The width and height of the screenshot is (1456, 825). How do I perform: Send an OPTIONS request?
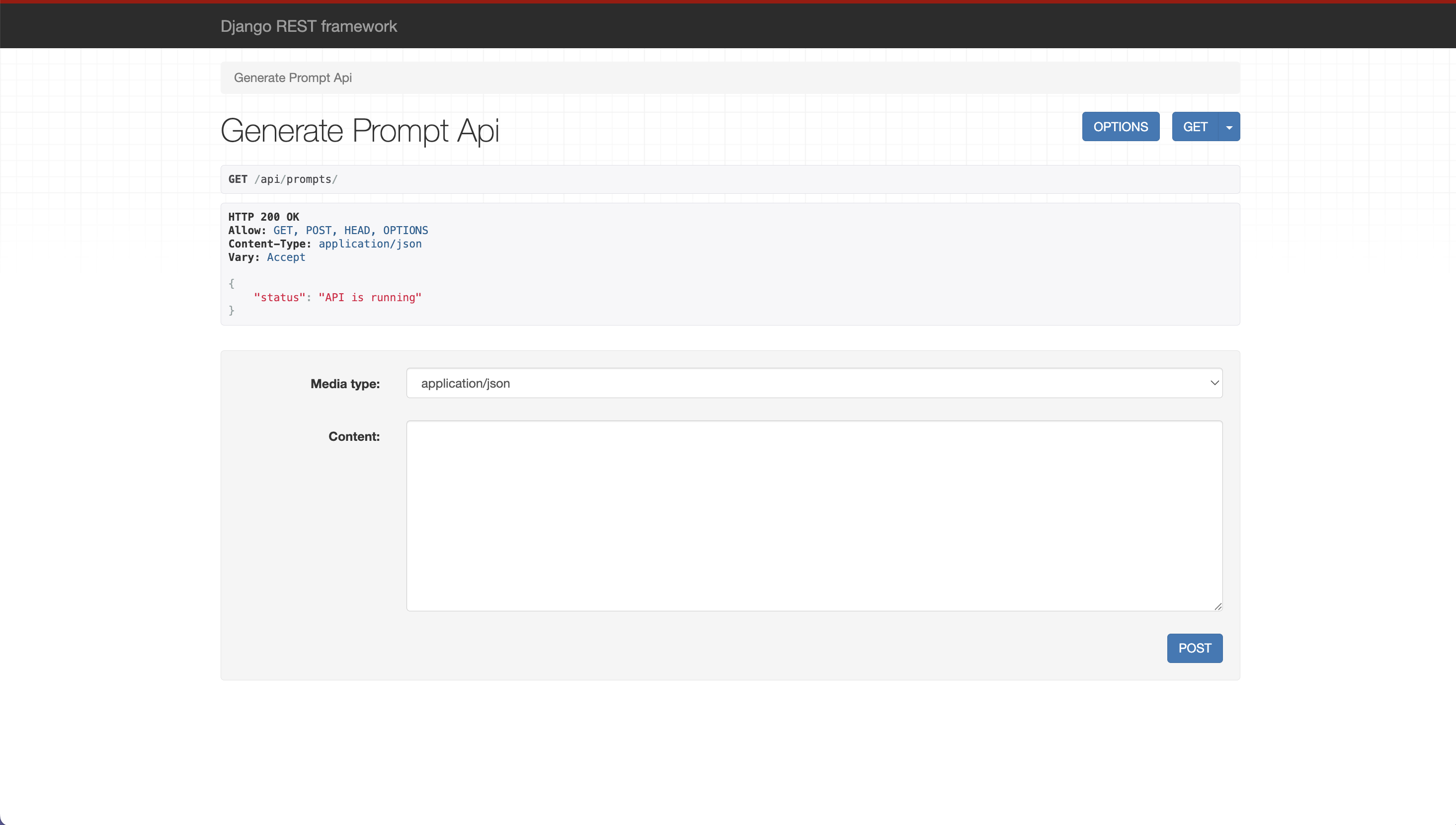click(1121, 126)
